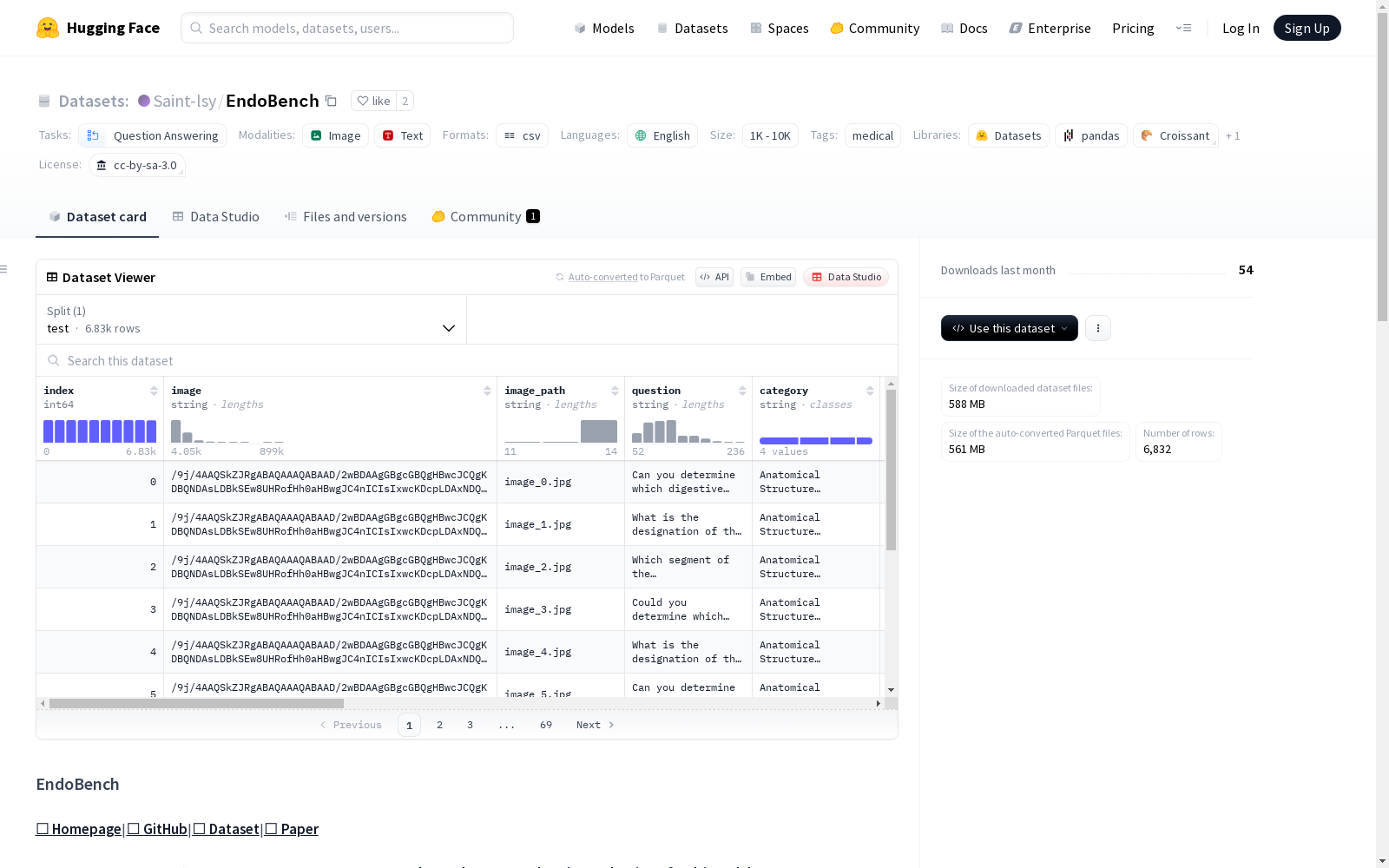Screen dimensions: 1389x868
Task: Click the English language tag
Action: (x=662, y=135)
